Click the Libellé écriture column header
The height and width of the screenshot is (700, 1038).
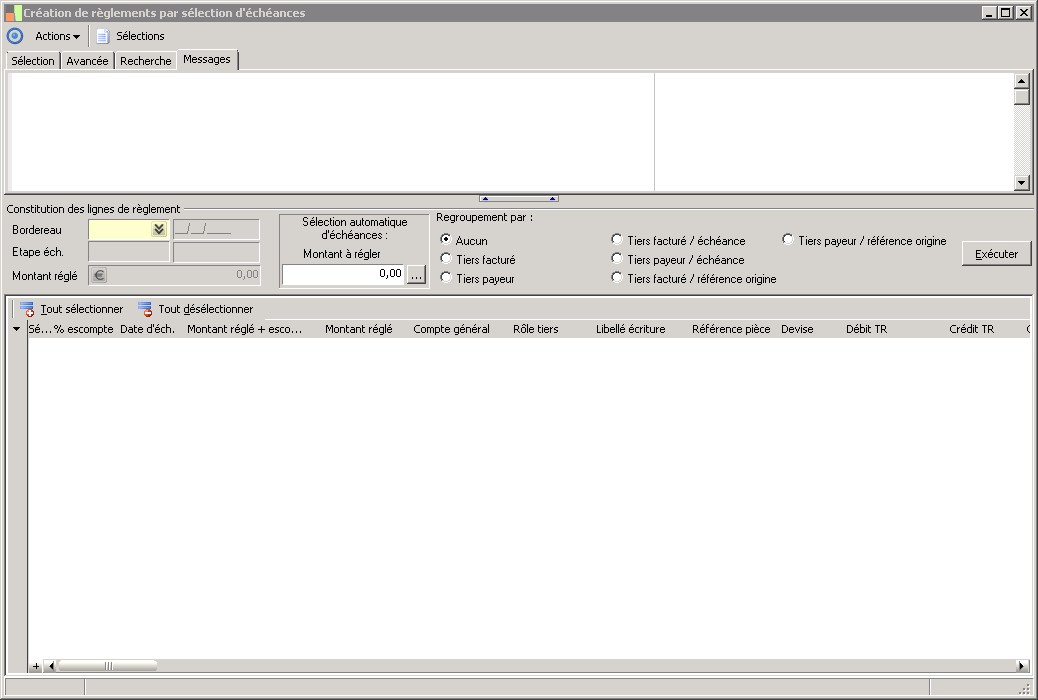630,328
